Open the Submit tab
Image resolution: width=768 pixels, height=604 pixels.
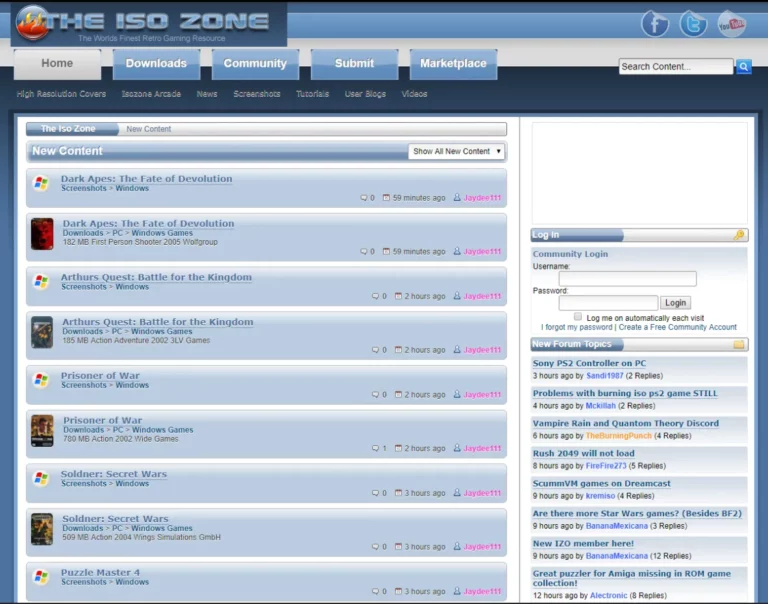click(354, 64)
